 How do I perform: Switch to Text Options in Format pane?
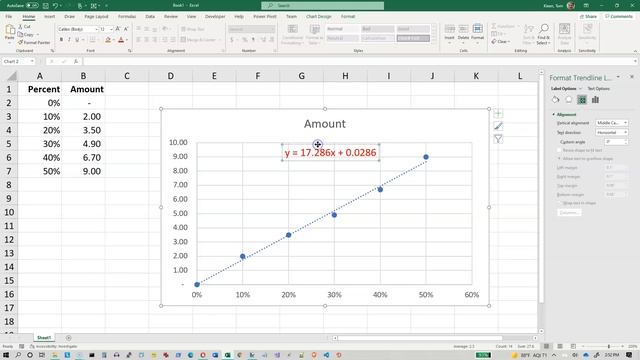pyautogui.click(x=598, y=89)
